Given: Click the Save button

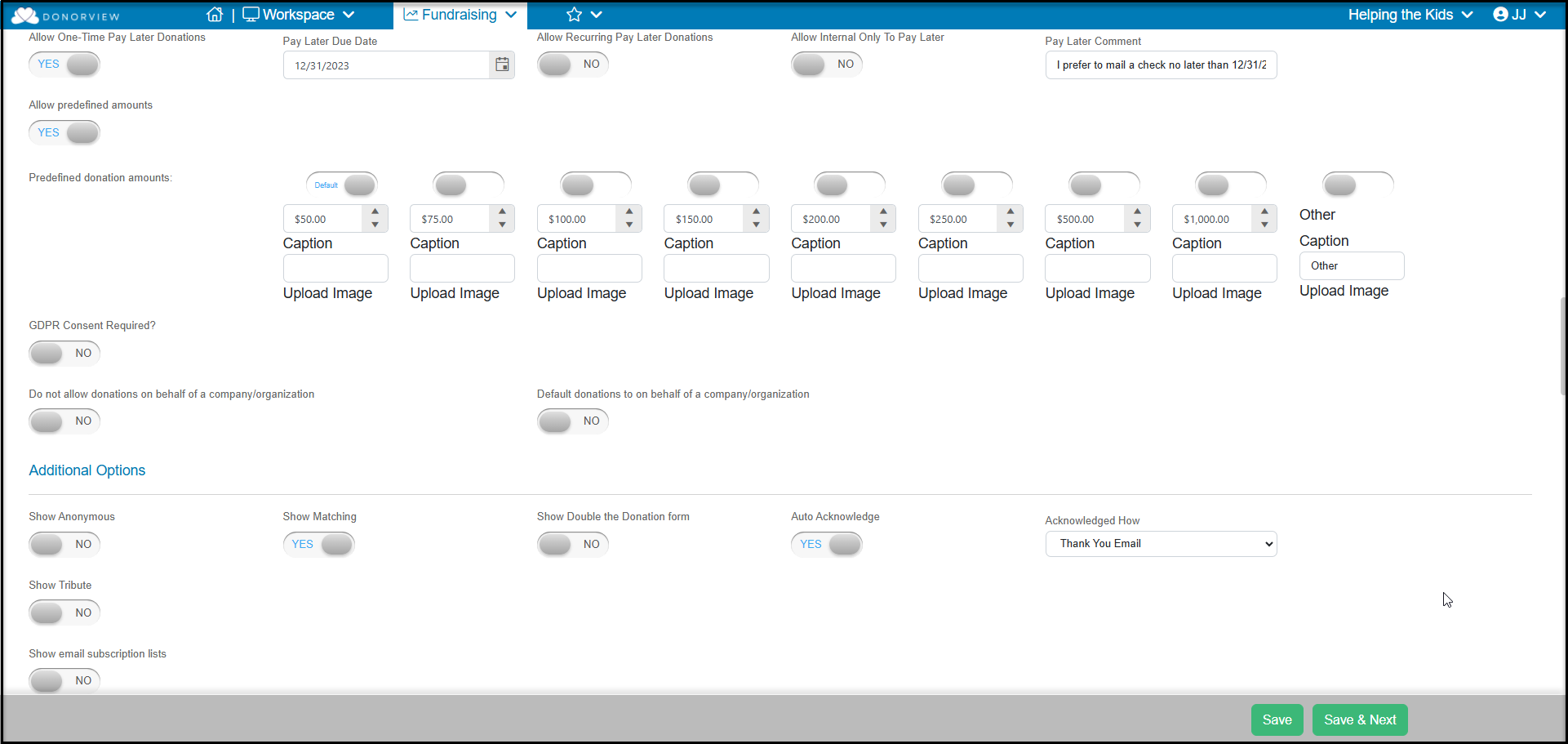Looking at the screenshot, I should click(x=1277, y=719).
